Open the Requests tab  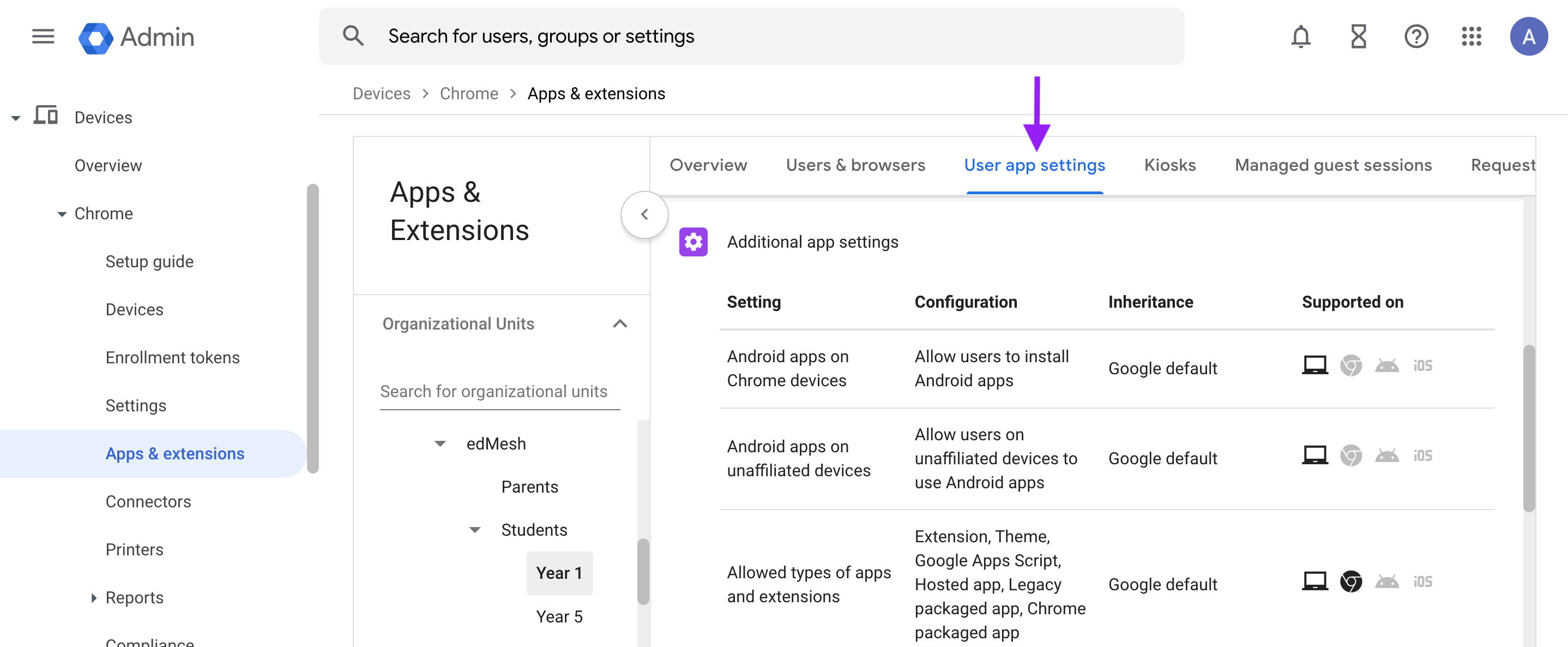[1502, 165]
